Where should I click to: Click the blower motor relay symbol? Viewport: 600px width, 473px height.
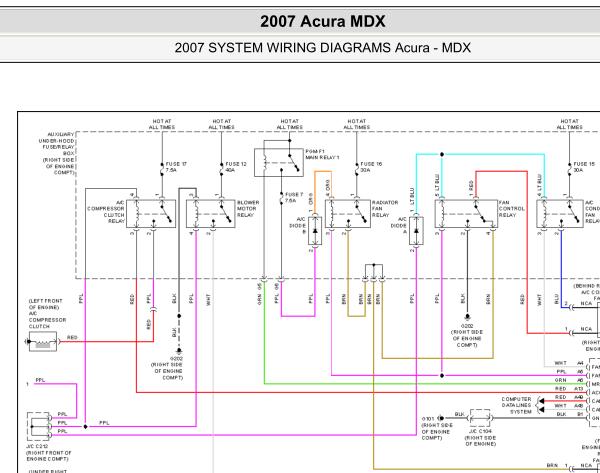pos(211,214)
